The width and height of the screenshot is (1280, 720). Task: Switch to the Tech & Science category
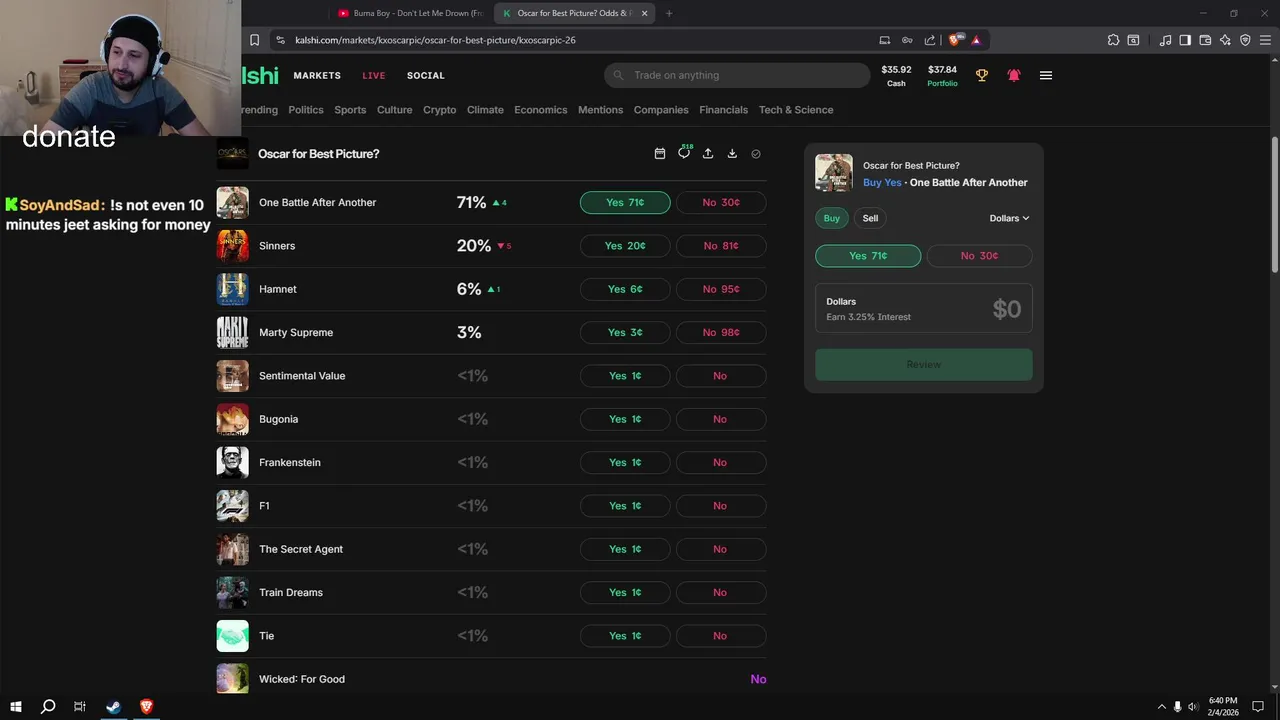click(796, 110)
